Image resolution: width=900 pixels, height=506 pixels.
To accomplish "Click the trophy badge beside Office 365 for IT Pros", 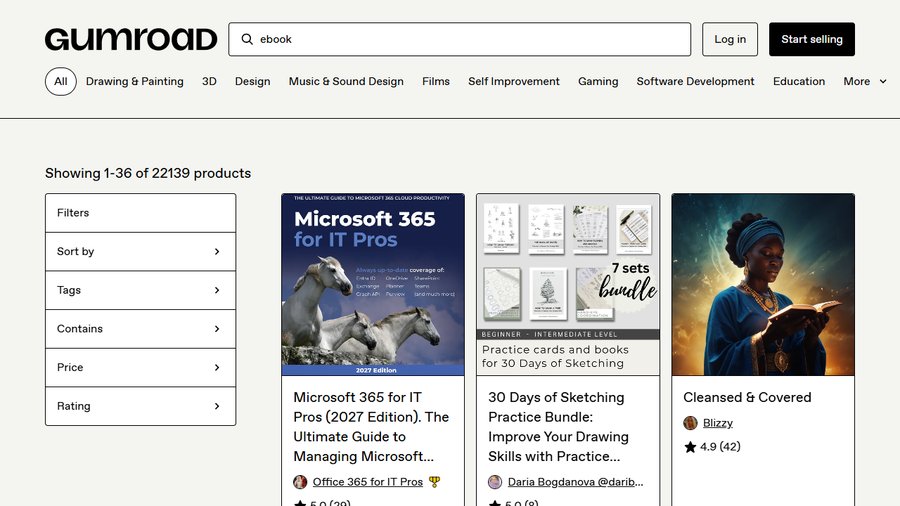I will pyautogui.click(x=435, y=482).
